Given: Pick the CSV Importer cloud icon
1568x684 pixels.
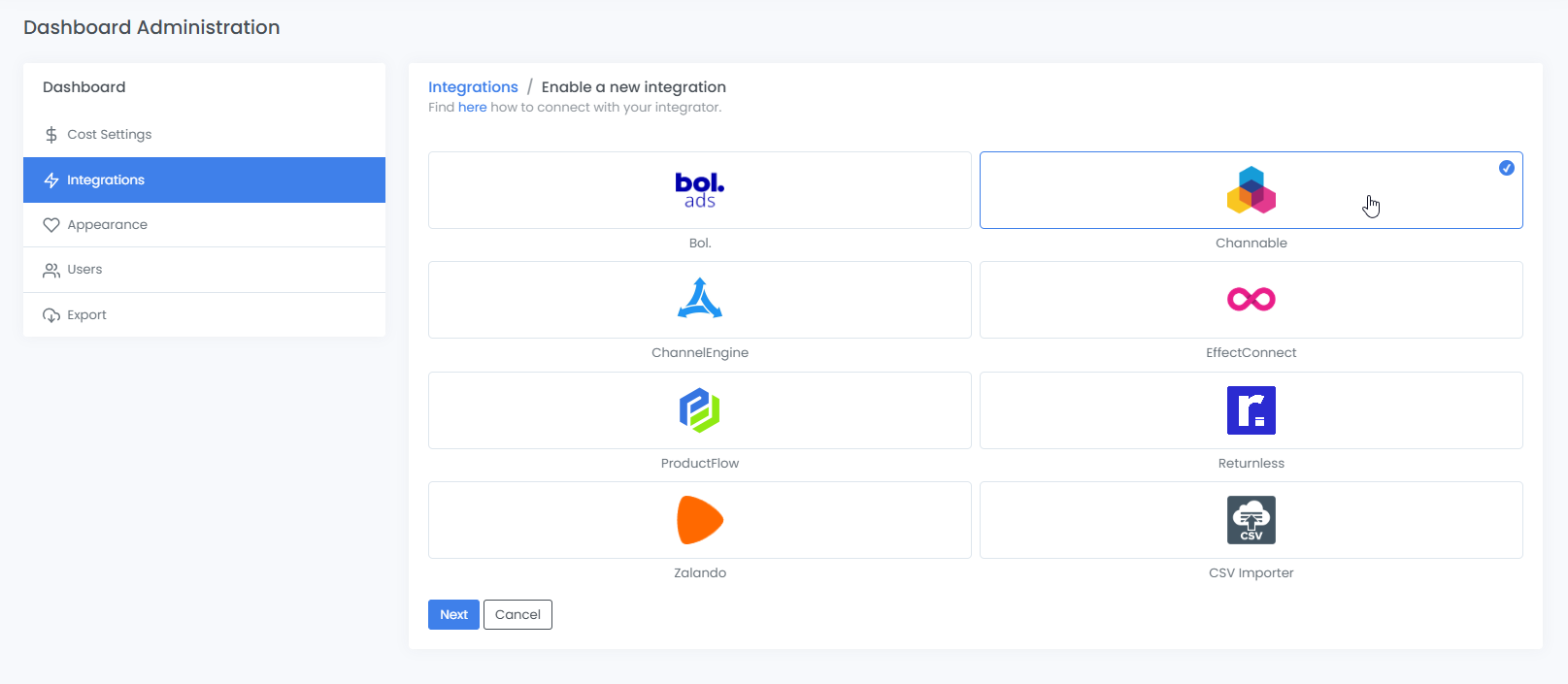Looking at the screenshot, I should click(x=1251, y=520).
